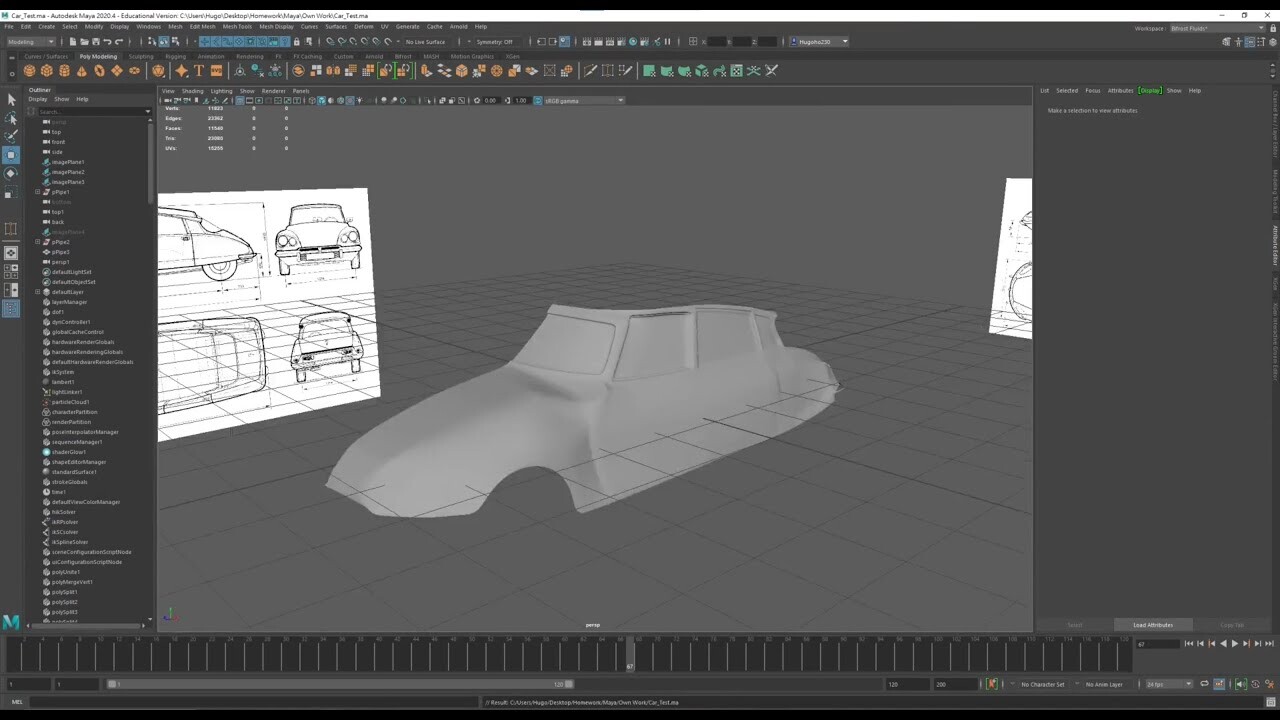Click the Load Attributes button
Image resolution: width=1280 pixels, height=720 pixels.
(1152, 624)
